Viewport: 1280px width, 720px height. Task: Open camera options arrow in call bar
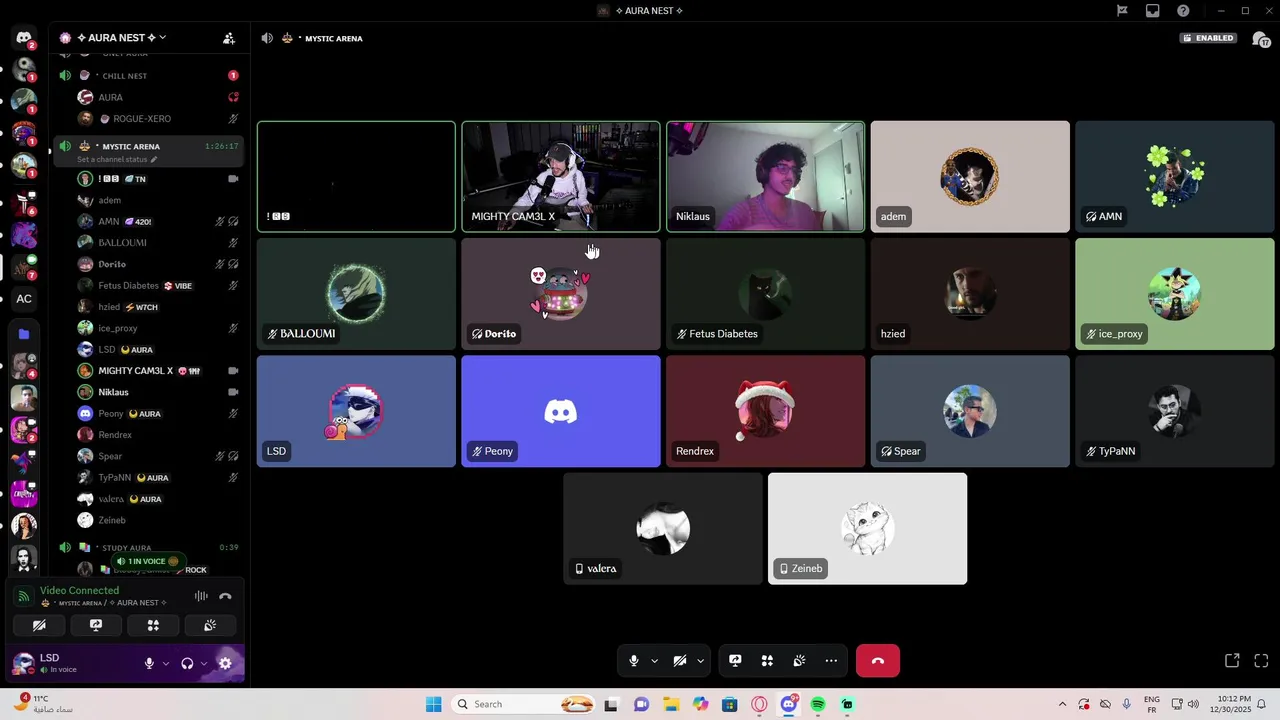coord(700,661)
